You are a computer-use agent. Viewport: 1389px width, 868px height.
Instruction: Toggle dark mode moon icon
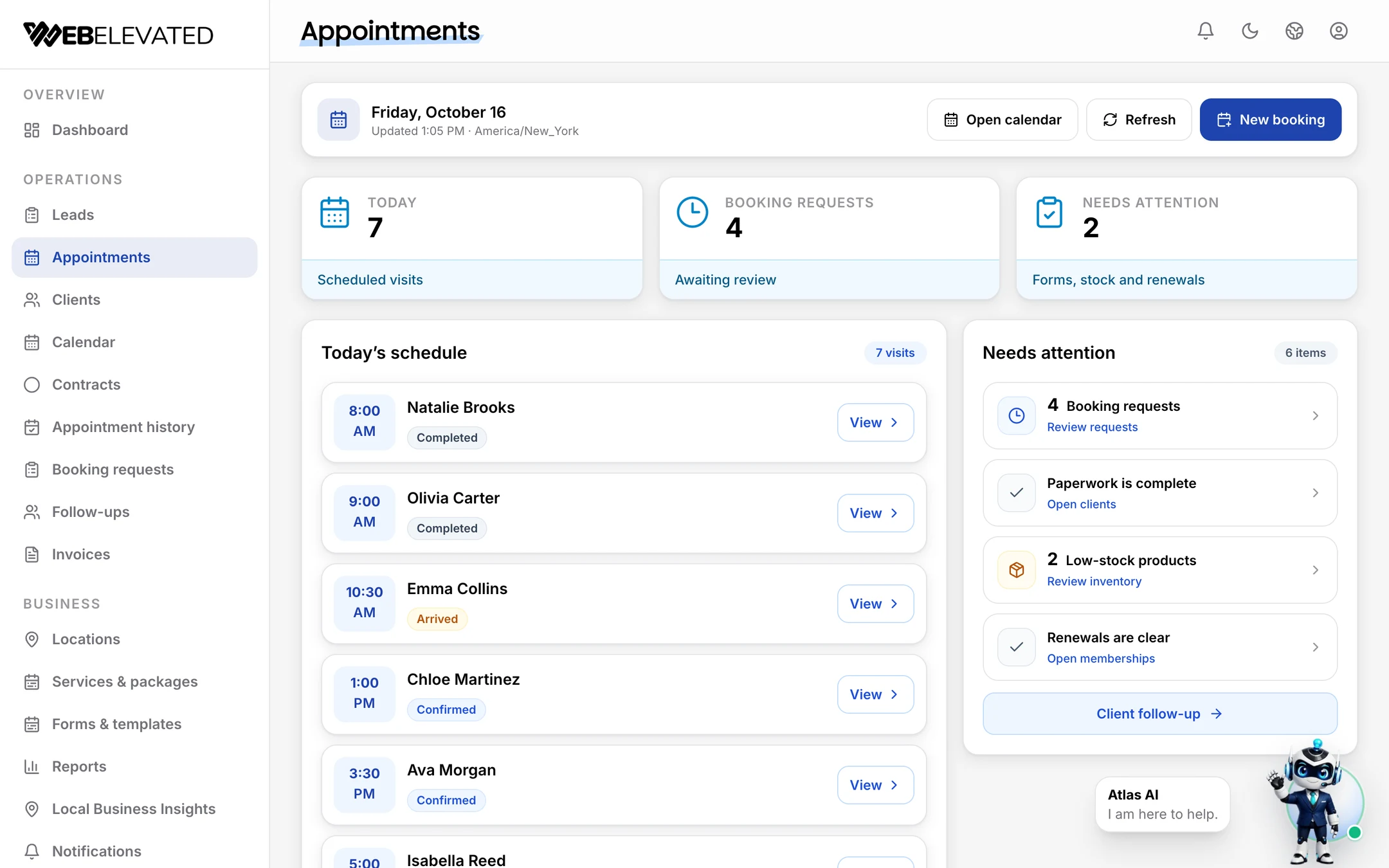(x=1249, y=31)
